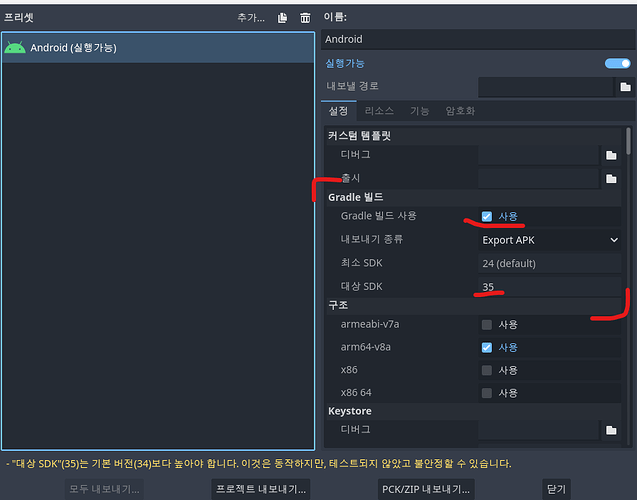This screenshot has height=500, width=637.
Task: Browse for custom template 디버그 file
Action: pyautogui.click(x=611, y=155)
